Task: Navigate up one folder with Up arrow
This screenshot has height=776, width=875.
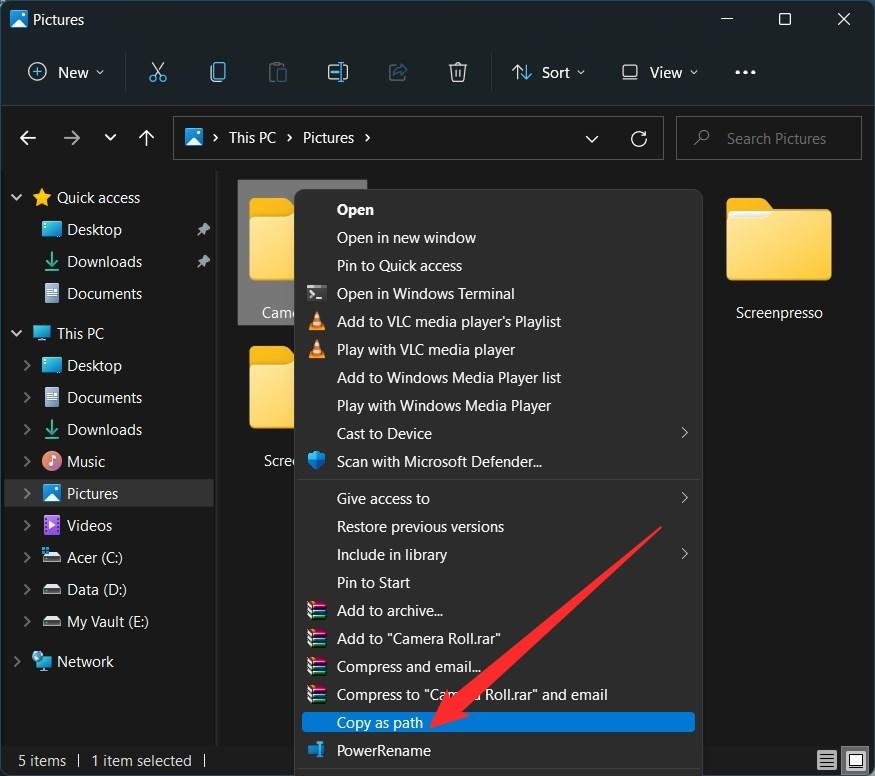Action: point(147,138)
